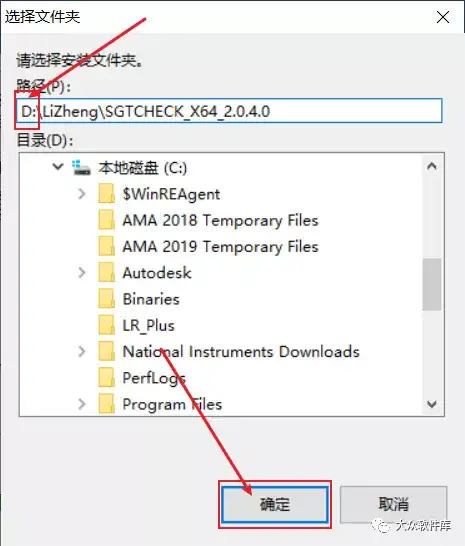Cancel with the 取消 button
Screen dimensions: 465x546
coord(394,505)
